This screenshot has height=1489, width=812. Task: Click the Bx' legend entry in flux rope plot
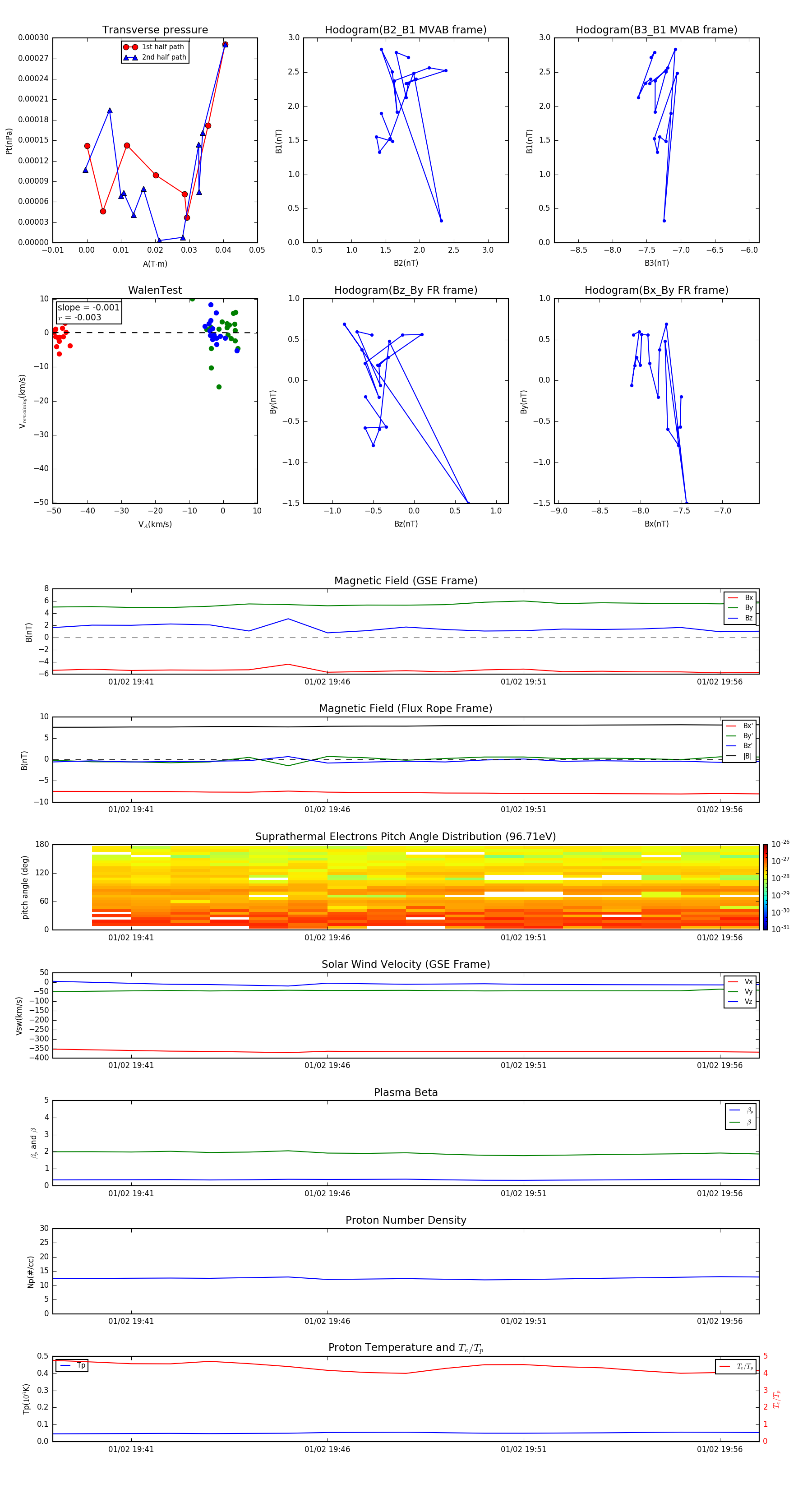pyautogui.click(x=739, y=726)
